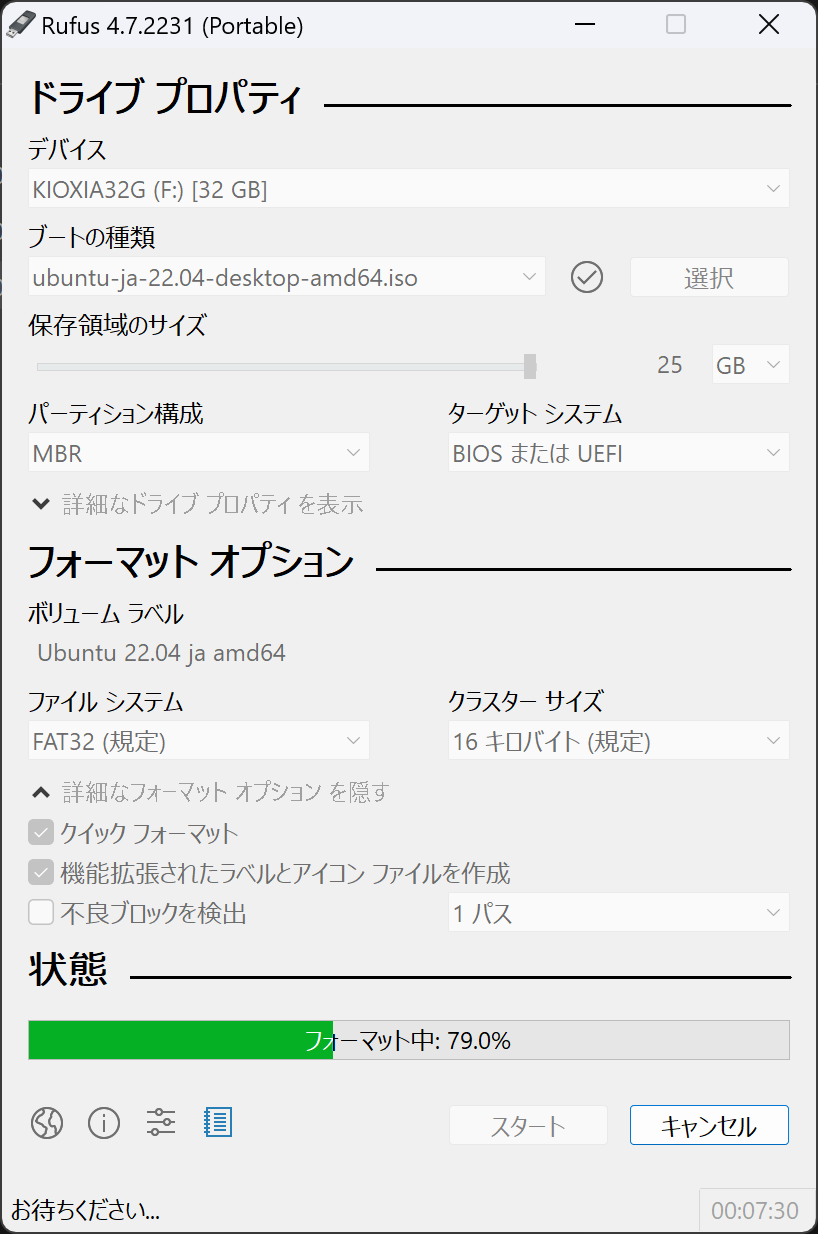Screen dimensions: 818x1234
Task: Click the Rufus USB icon in title bar
Action: 22,25
